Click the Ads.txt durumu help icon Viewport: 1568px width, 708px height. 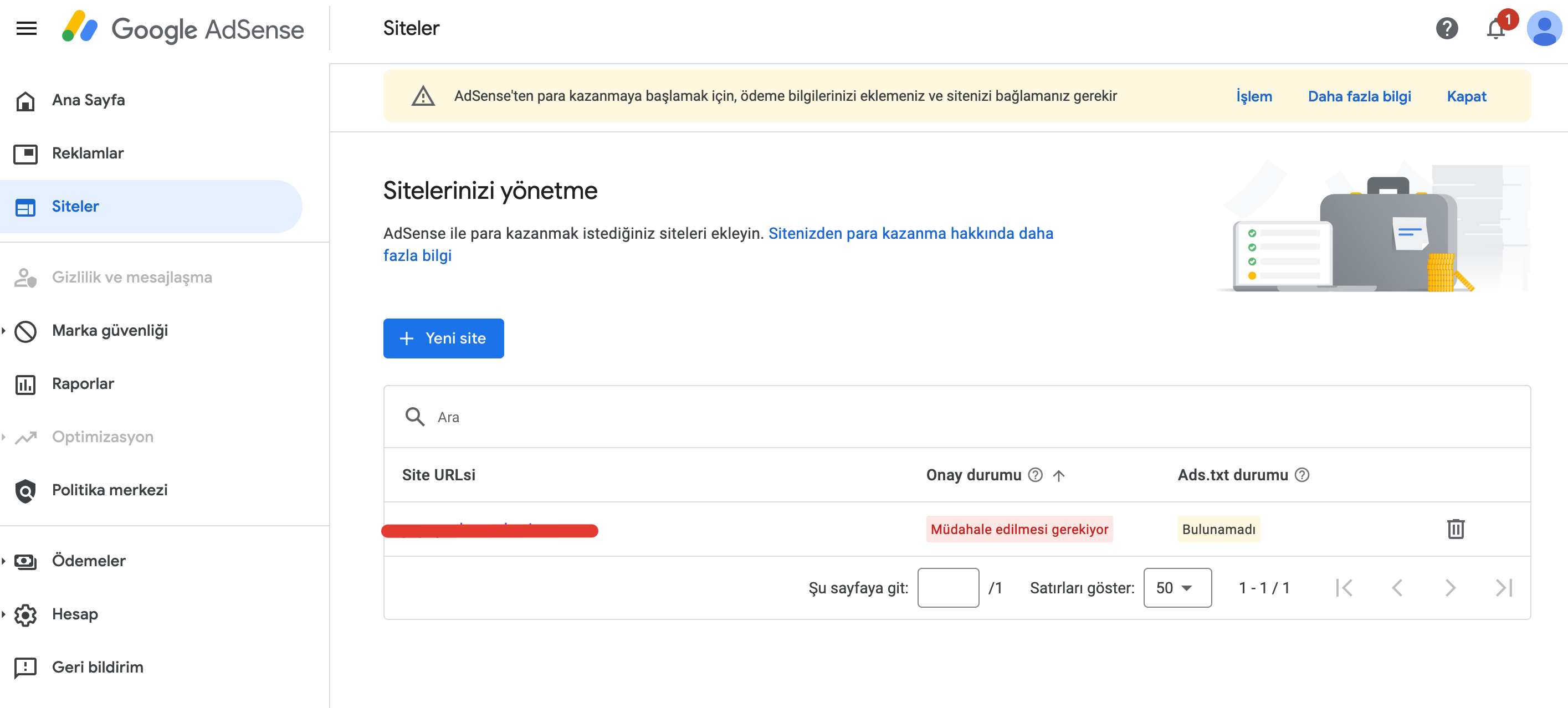[x=1301, y=475]
